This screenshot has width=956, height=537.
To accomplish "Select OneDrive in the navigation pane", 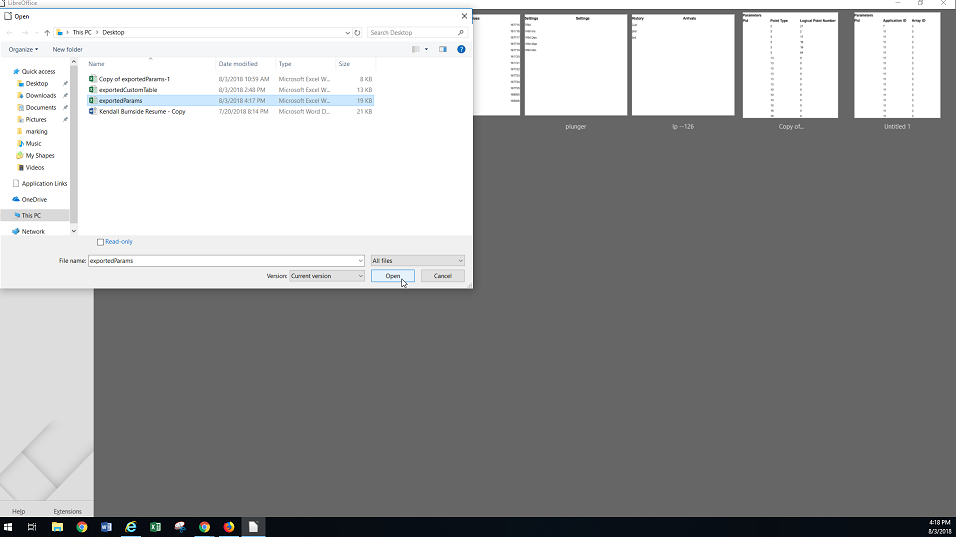I will pyautogui.click(x=34, y=199).
